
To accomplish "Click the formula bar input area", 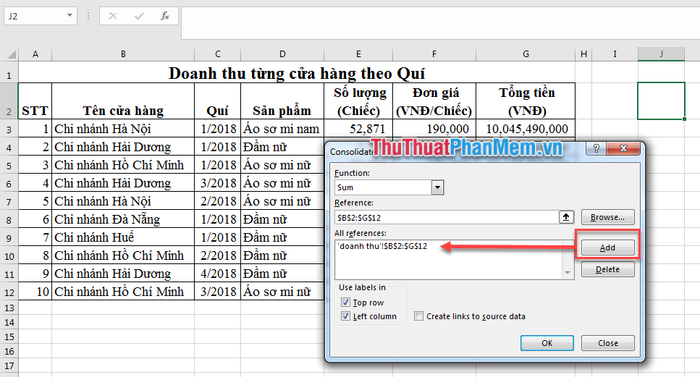I will 440,22.
